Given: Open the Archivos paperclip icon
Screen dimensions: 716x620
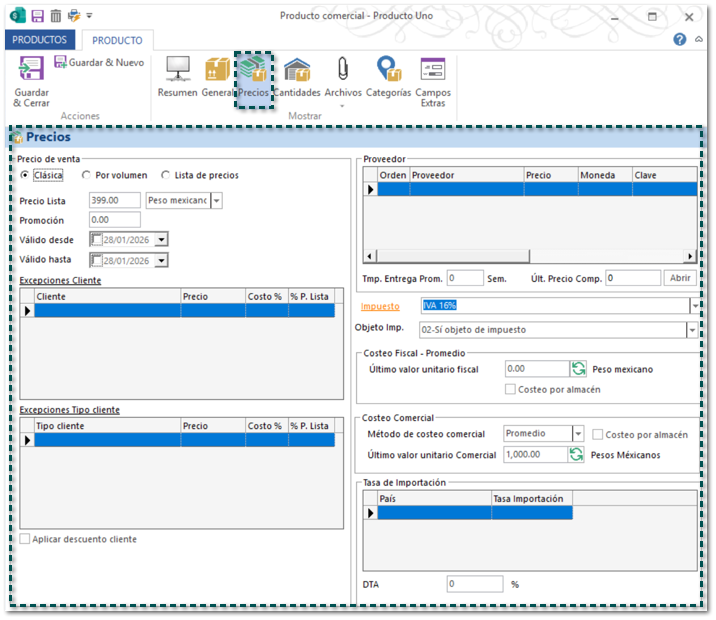Looking at the screenshot, I should pyautogui.click(x=343, y=70).
